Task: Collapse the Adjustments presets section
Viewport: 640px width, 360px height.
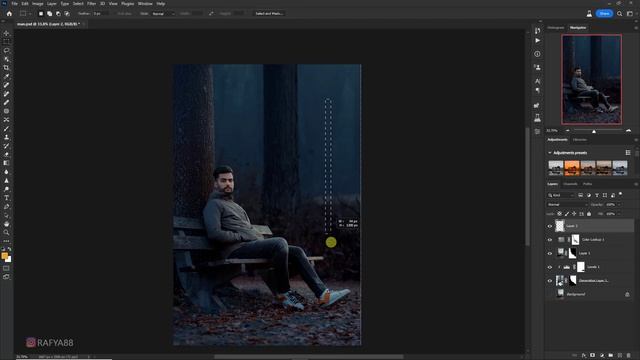Action: 549,153
